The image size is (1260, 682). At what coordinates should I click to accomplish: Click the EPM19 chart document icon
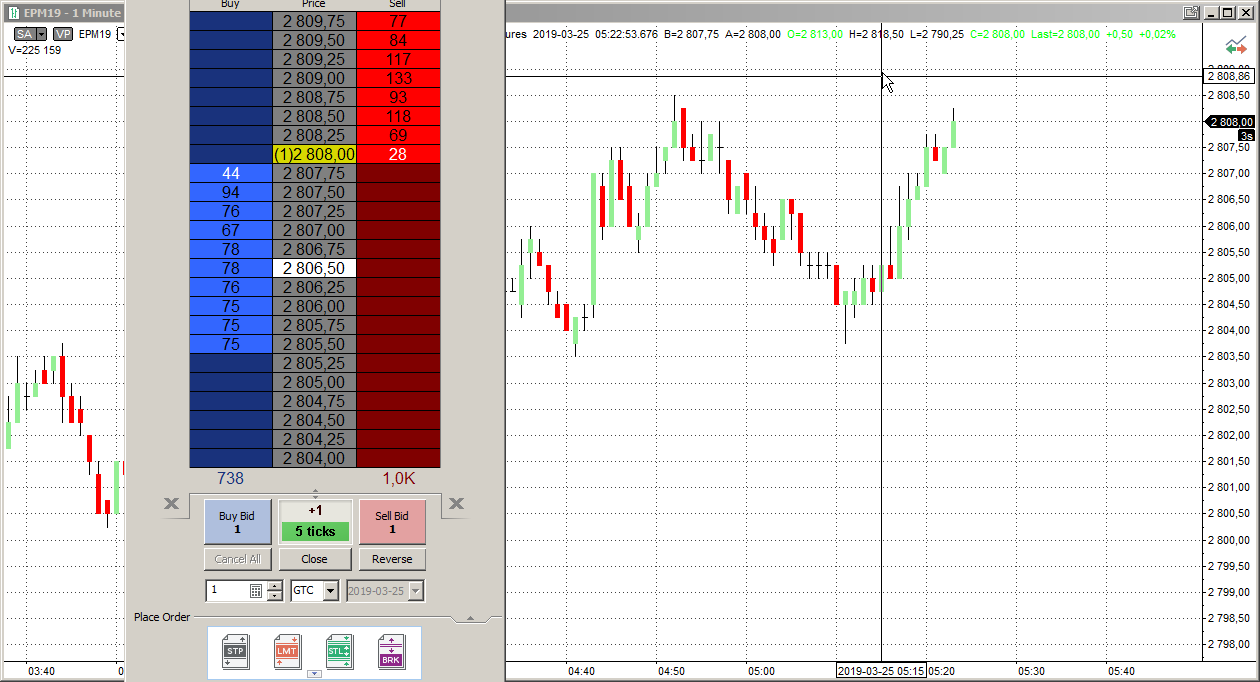point(13,13)
